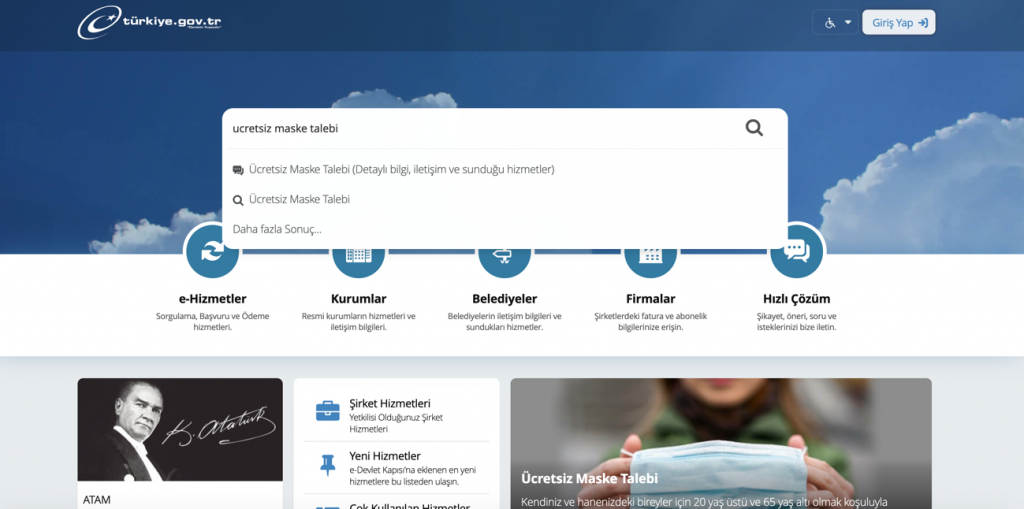The width and height of the screenshot is (1024, 509).
Task: Click Daha fazla Sonuç link
Action: (x=277, y=229)
